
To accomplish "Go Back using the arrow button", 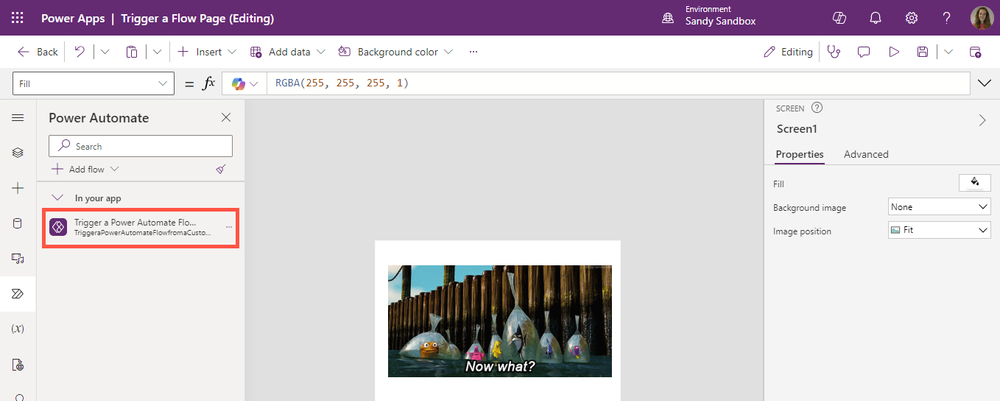I will [38, 52].
